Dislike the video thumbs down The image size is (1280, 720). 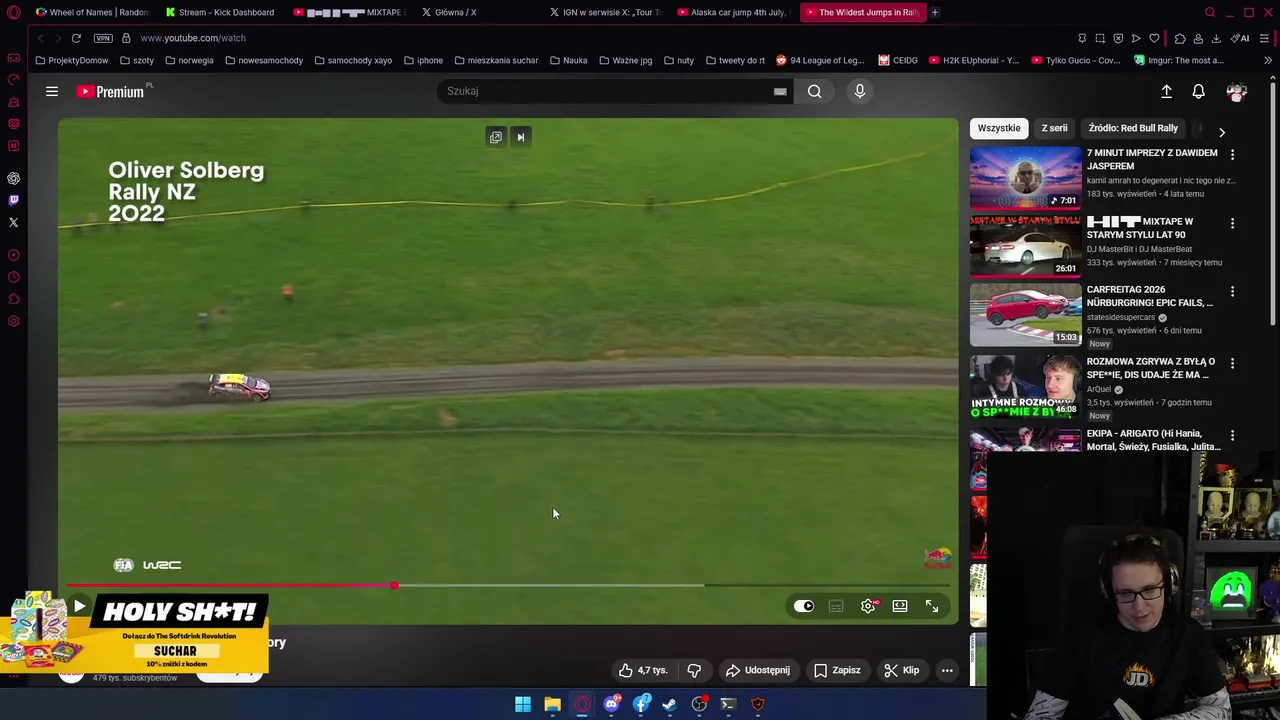click(694, 670)
